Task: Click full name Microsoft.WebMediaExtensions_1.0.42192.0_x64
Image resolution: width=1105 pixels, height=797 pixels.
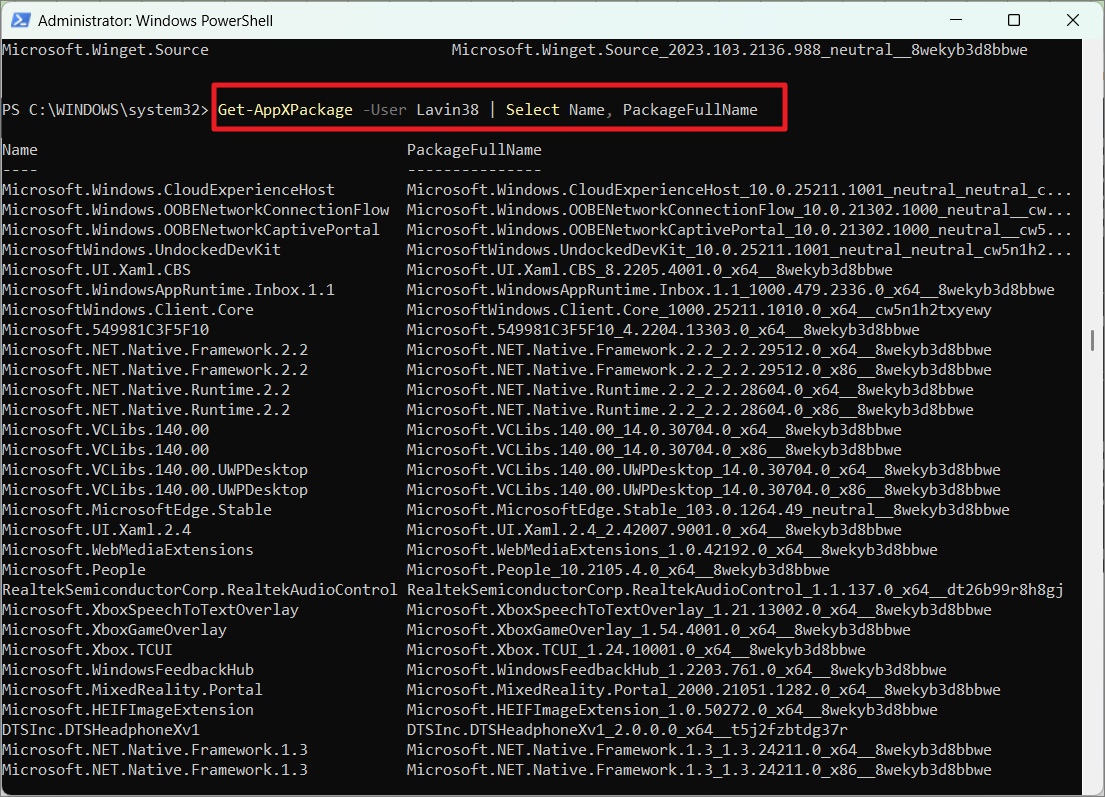Action: pyautogui.click(x=672, y=550)
